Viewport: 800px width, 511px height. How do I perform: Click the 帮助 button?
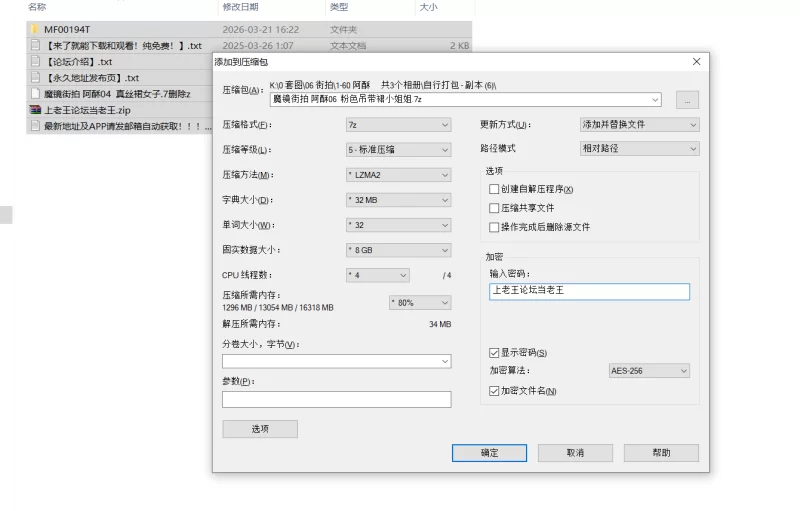coord(661,453)
